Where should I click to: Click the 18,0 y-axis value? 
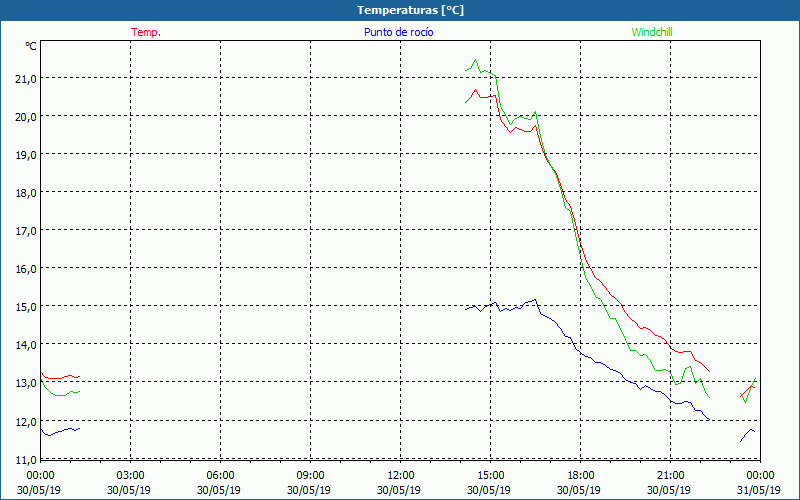pos(26,193)
